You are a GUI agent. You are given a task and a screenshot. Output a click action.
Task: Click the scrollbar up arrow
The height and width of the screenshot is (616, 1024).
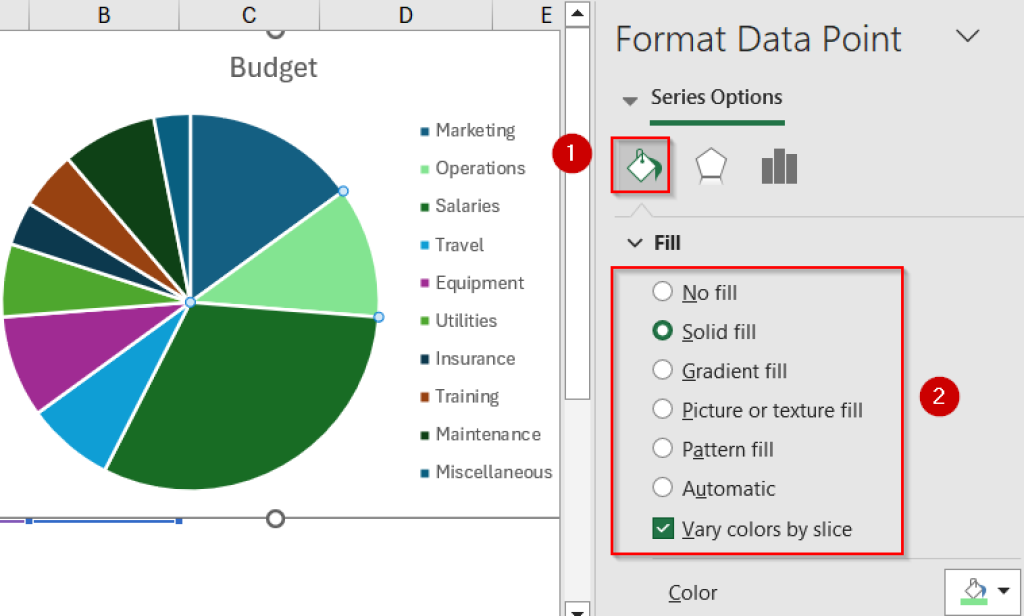[x=577, y=13]
